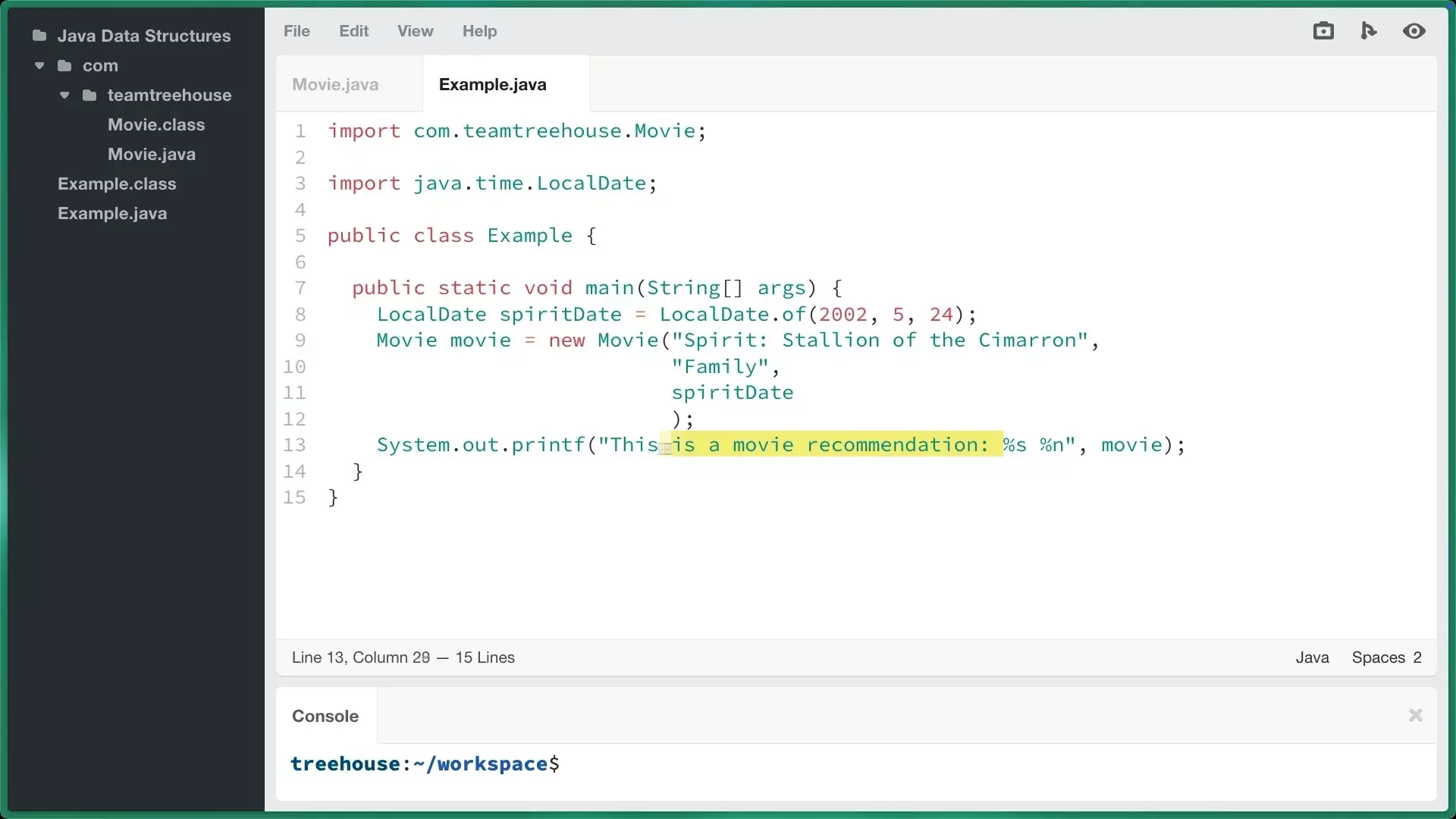Switch to the Movie.java tab

click(335, 84)
